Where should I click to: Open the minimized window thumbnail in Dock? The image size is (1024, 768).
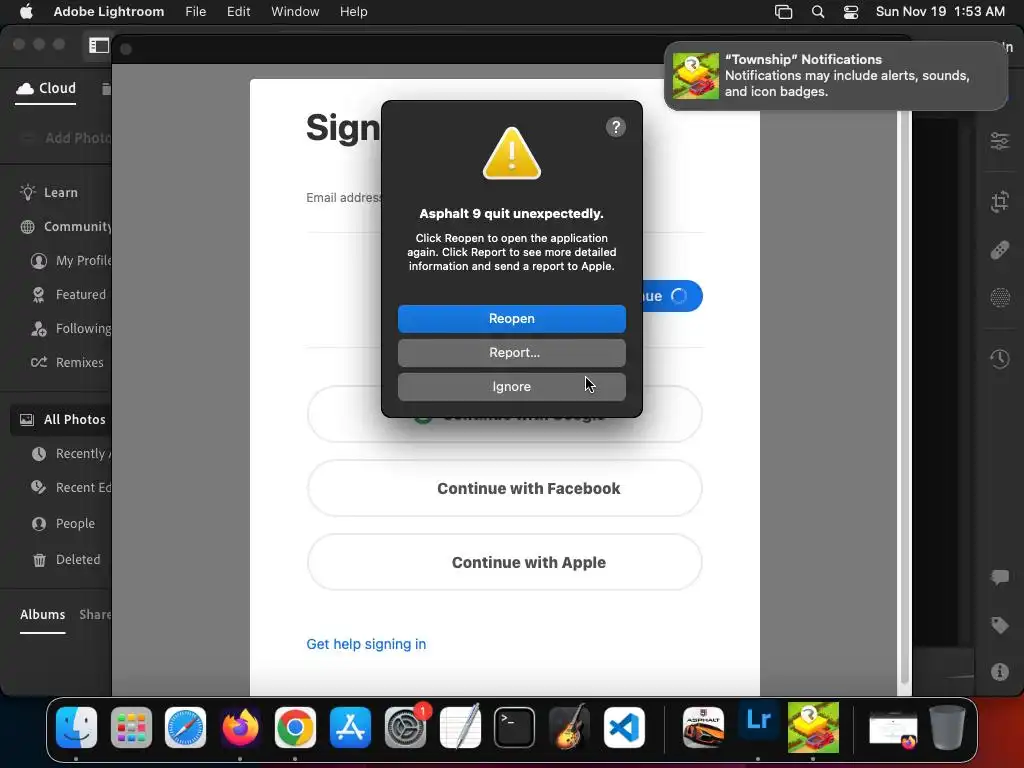[x=893, y=729]
